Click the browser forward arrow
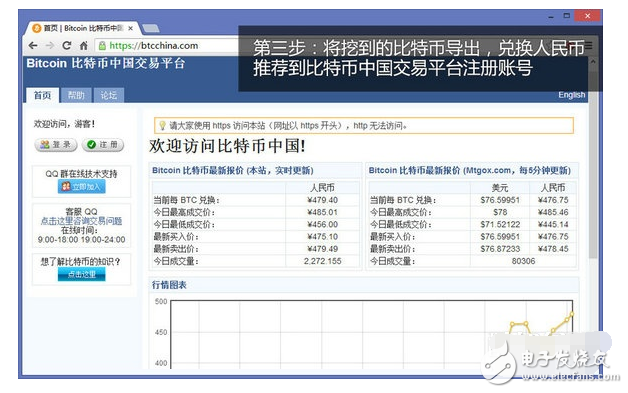The image size is (628, 393). (50, 46)
